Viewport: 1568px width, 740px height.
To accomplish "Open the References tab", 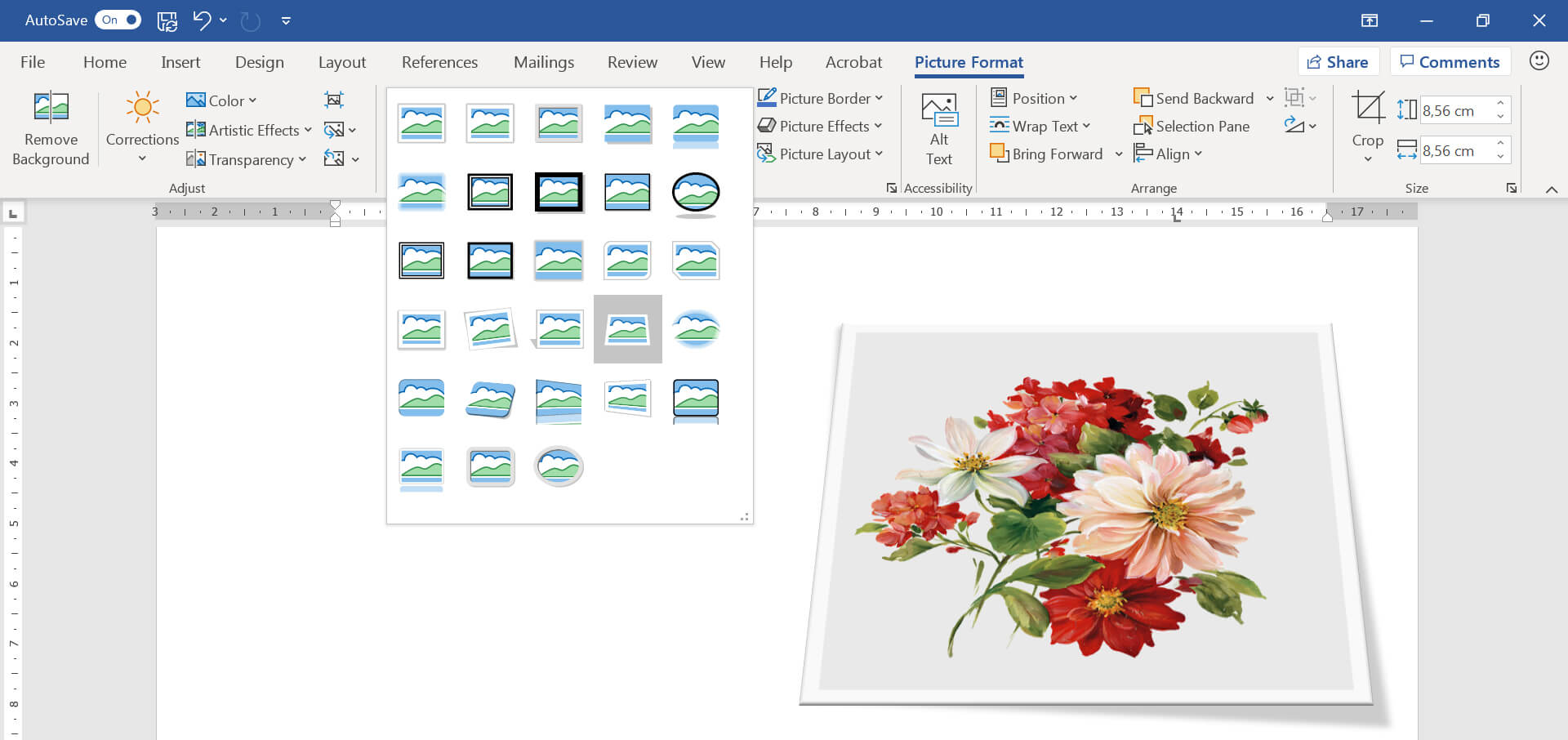I will coord(439,62).
